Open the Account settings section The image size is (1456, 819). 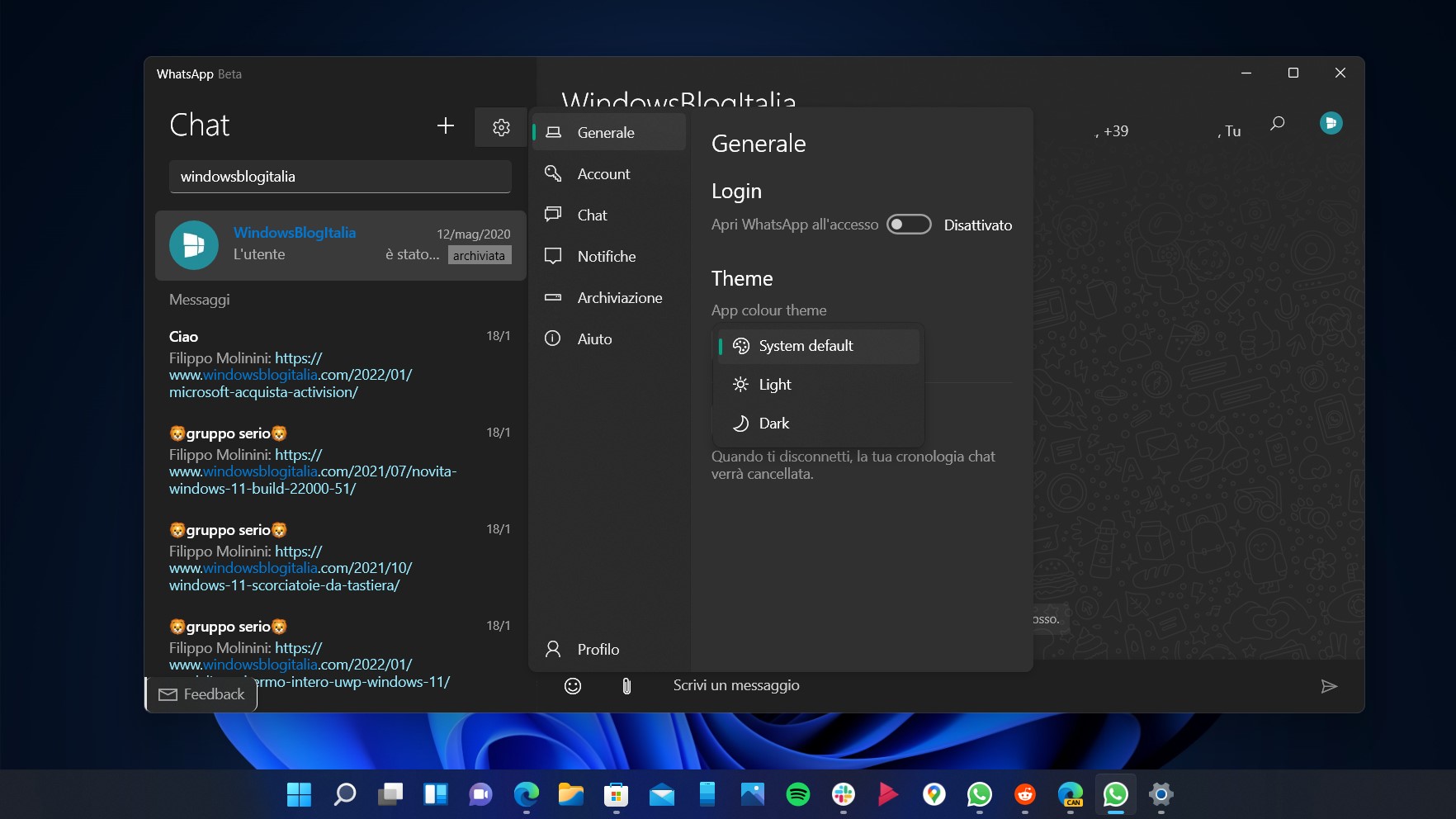coord(609,173)
